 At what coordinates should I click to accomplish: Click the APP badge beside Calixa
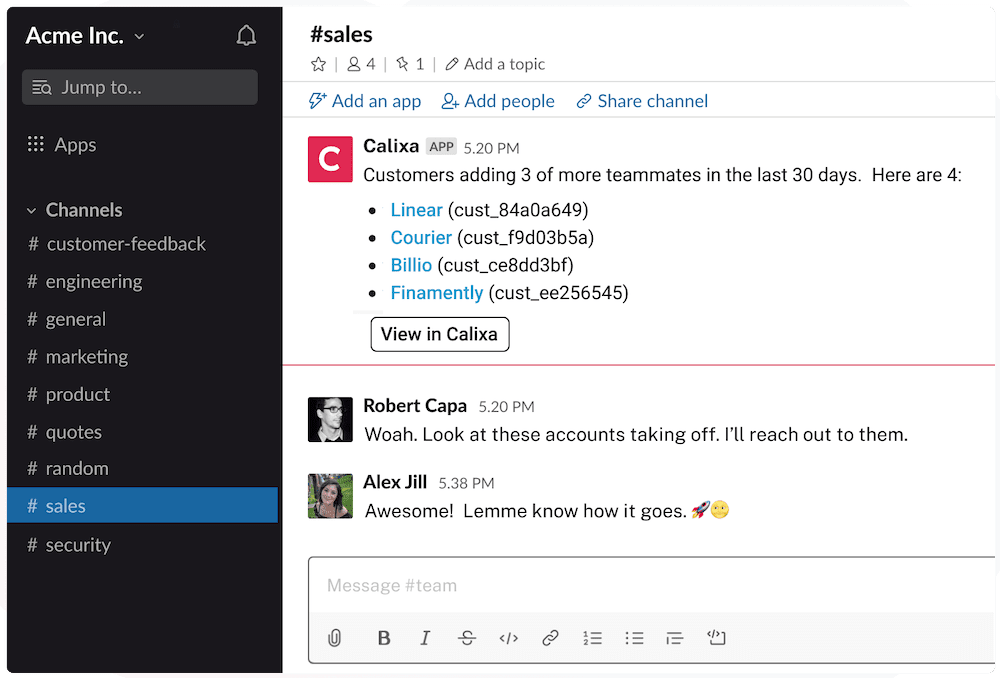[x=441, y=147]
